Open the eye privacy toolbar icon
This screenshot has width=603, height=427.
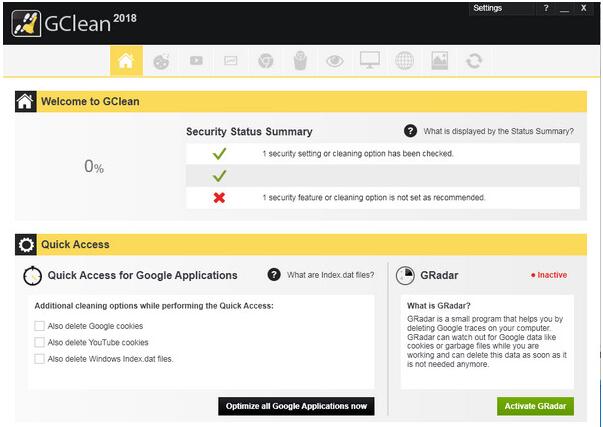tap(335, 61)
